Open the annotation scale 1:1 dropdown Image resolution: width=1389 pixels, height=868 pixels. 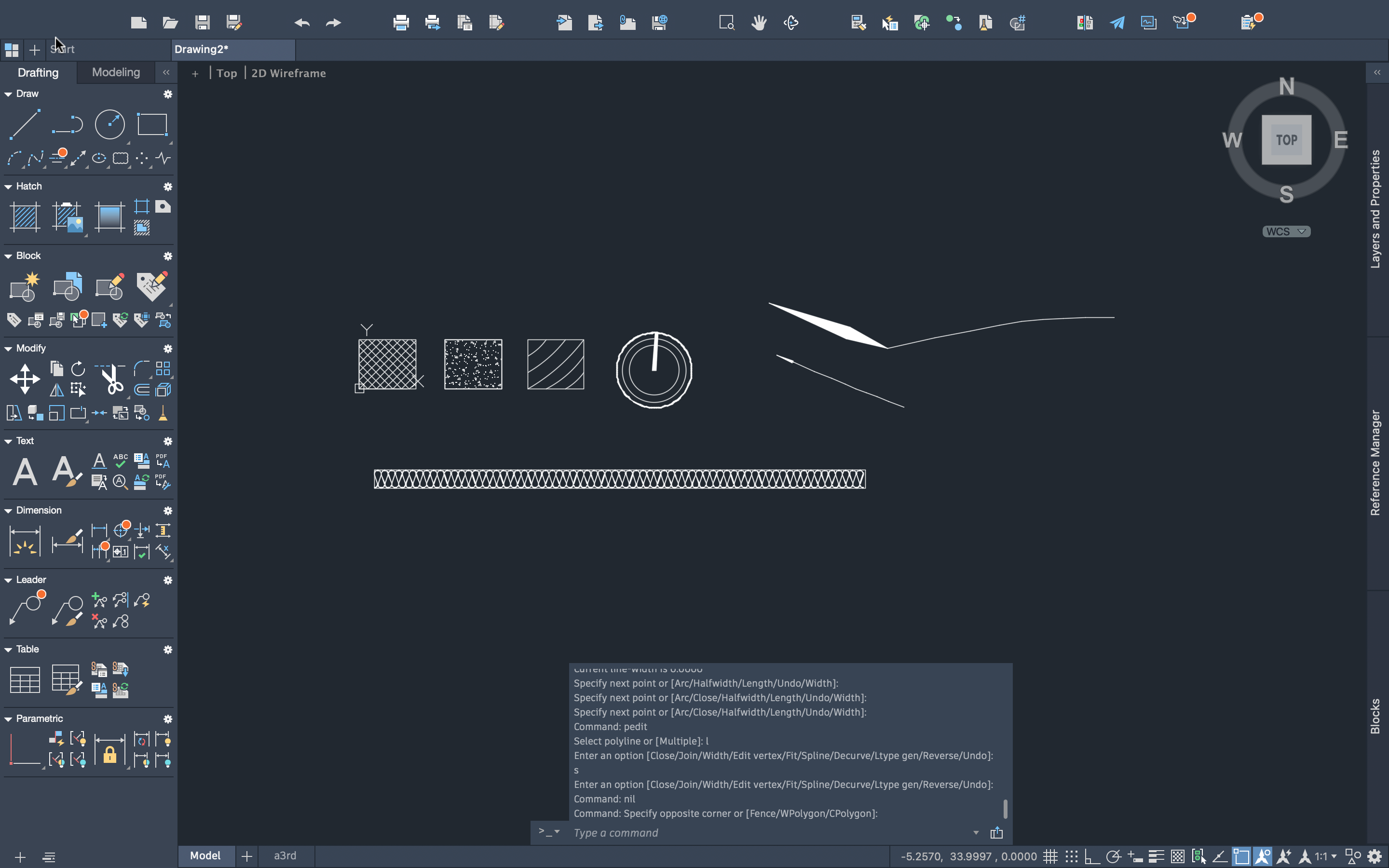click(x=1325, y=856)
